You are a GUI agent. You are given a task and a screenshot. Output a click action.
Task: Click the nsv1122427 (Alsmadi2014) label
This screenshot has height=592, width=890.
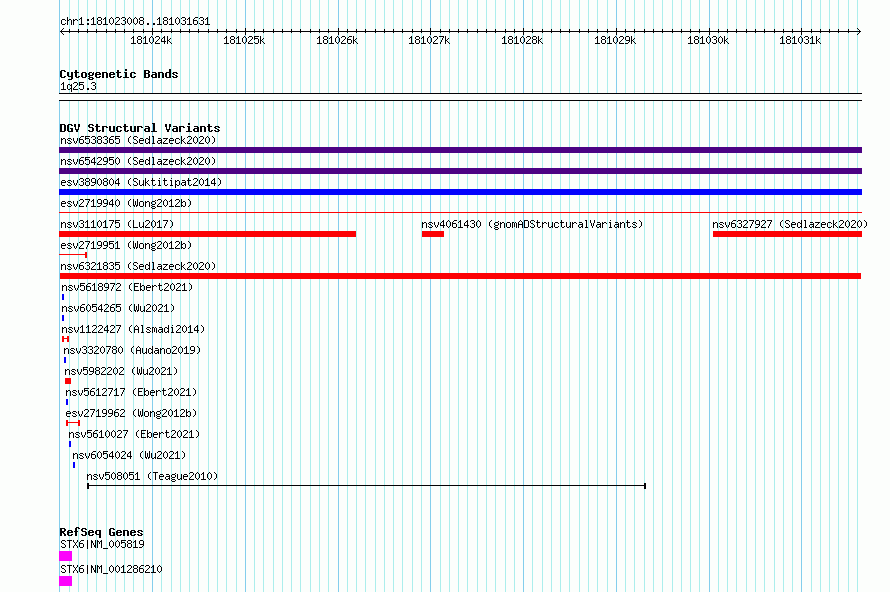(133, 329)
